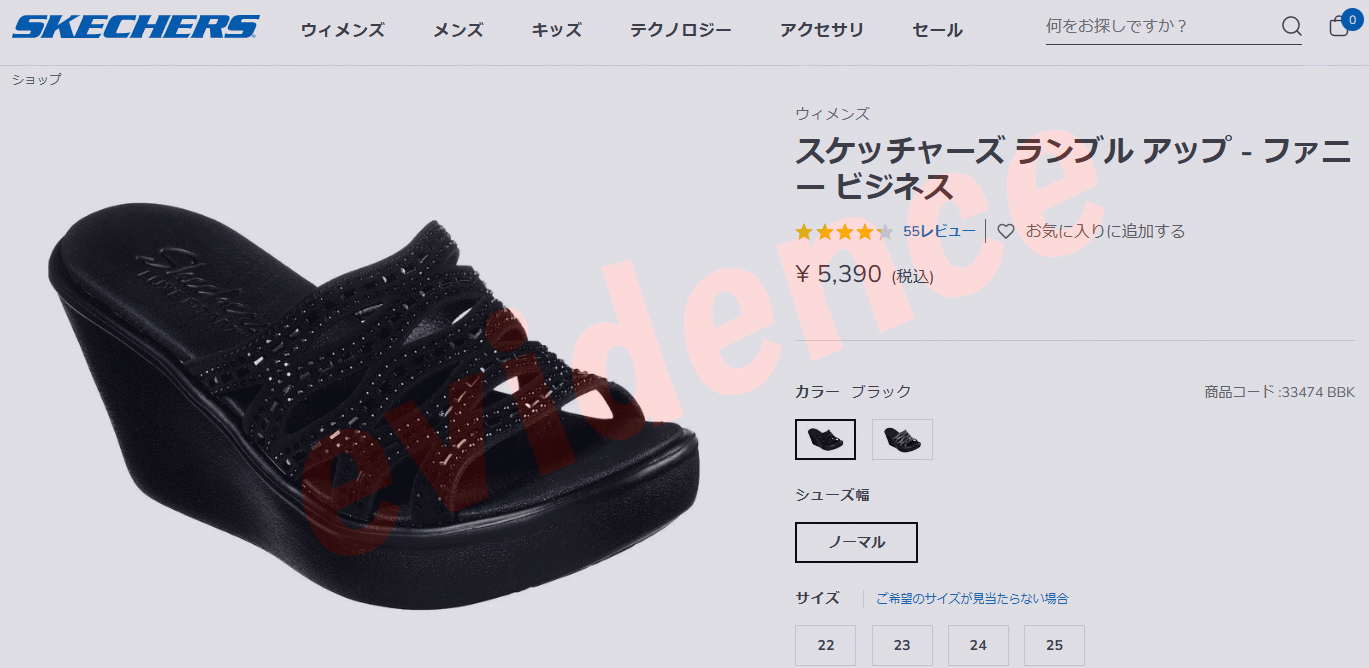Select the black color swatch thumbnail
Screen dimensions: 1369x668
[x=825, y=439]
